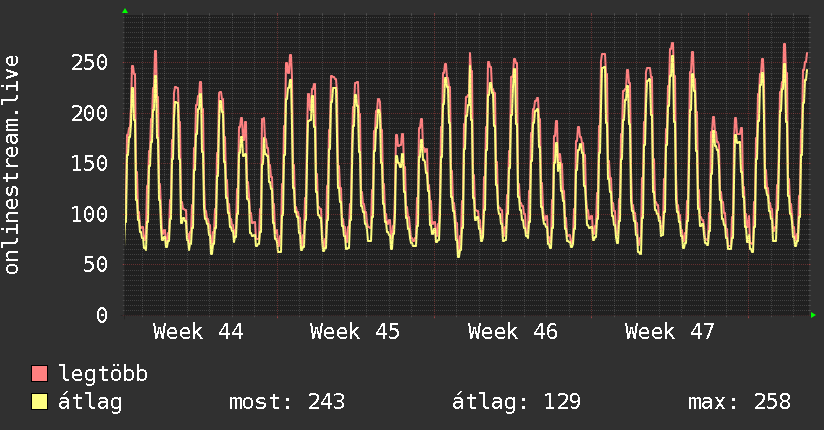The width and height of the screenshot is (824, 430).
Task: Click the 0 y-axis tick label
Action: (102, 315)
